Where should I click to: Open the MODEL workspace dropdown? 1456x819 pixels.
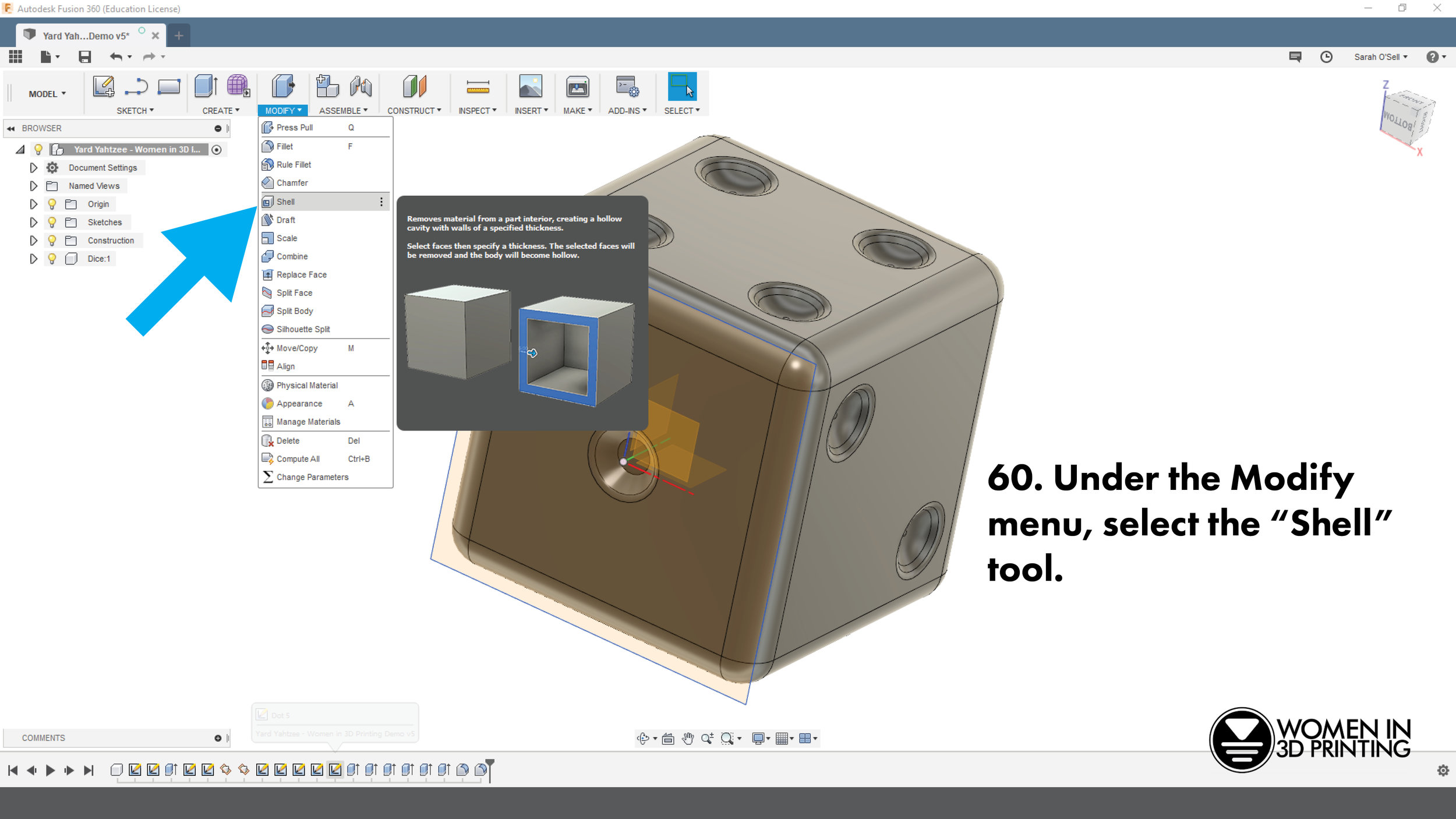click(47, 94)
